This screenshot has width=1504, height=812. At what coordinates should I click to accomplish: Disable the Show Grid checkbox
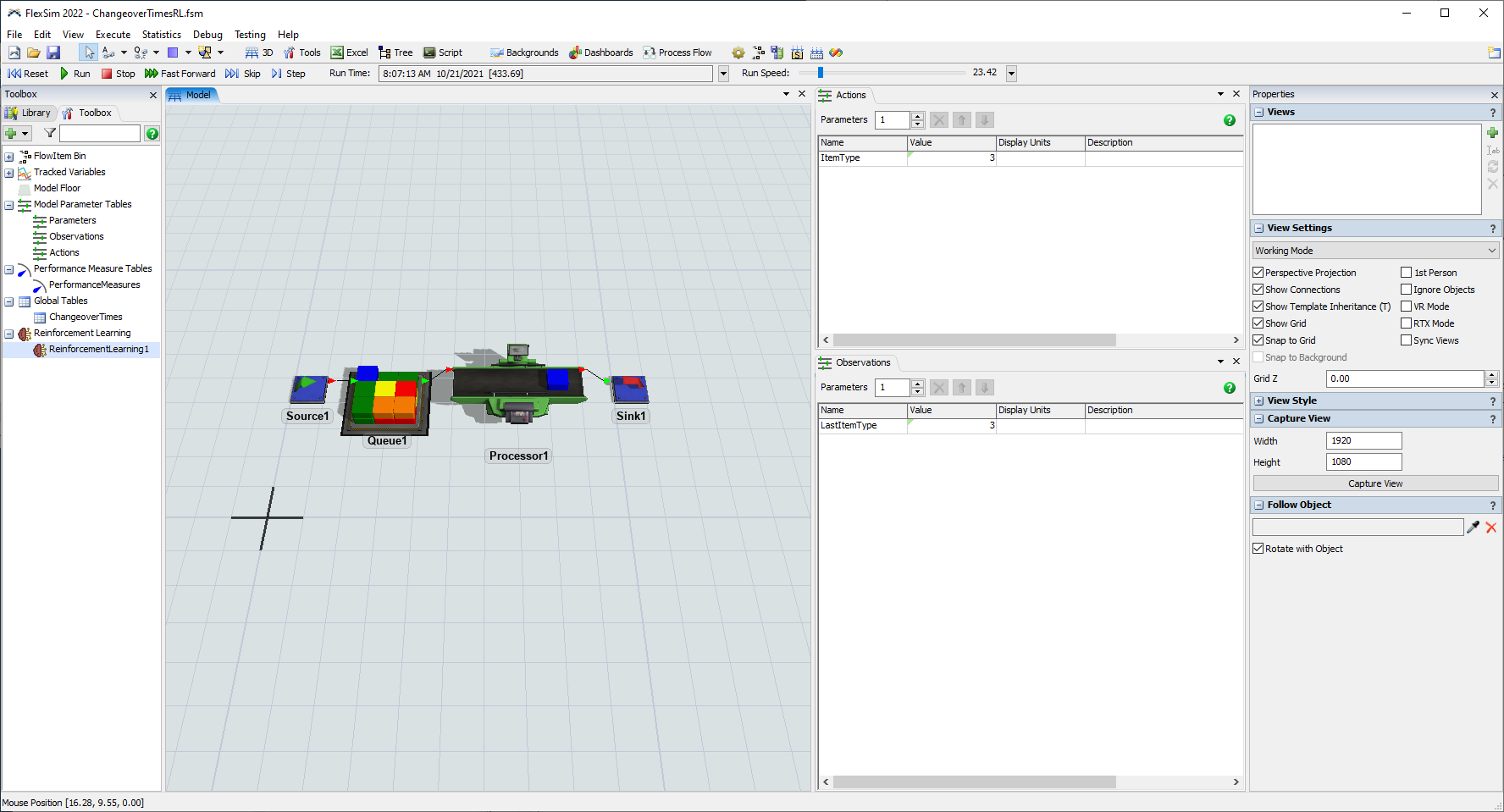tap(1258, 323)
